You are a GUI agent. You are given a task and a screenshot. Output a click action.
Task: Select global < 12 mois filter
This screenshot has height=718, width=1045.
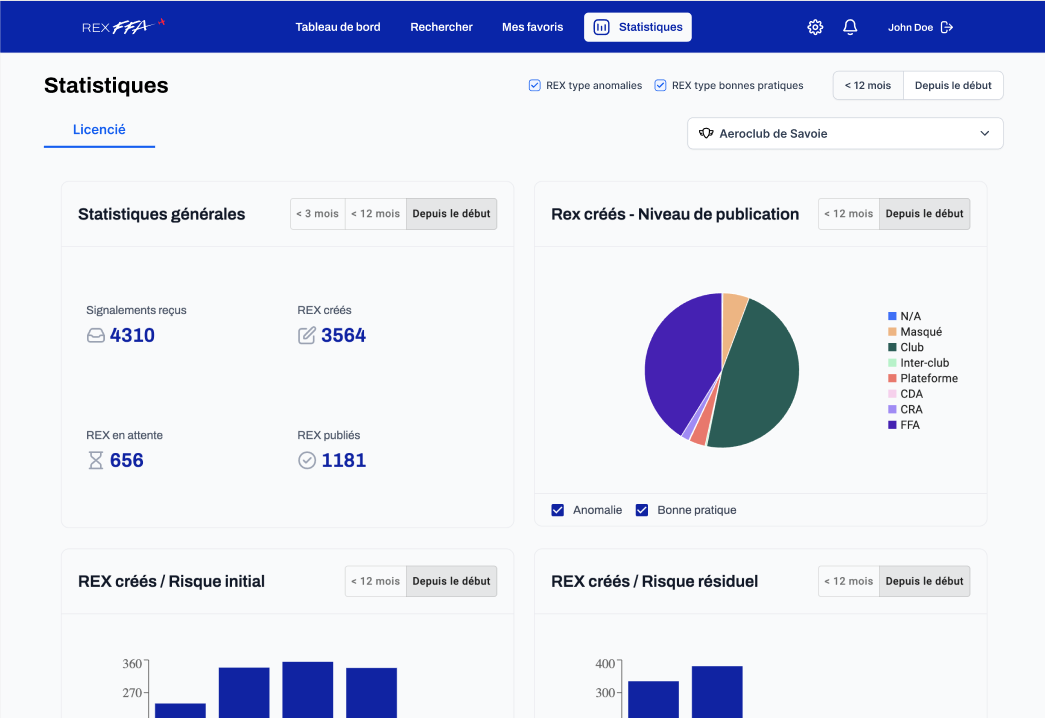click(x=868, y=85)
